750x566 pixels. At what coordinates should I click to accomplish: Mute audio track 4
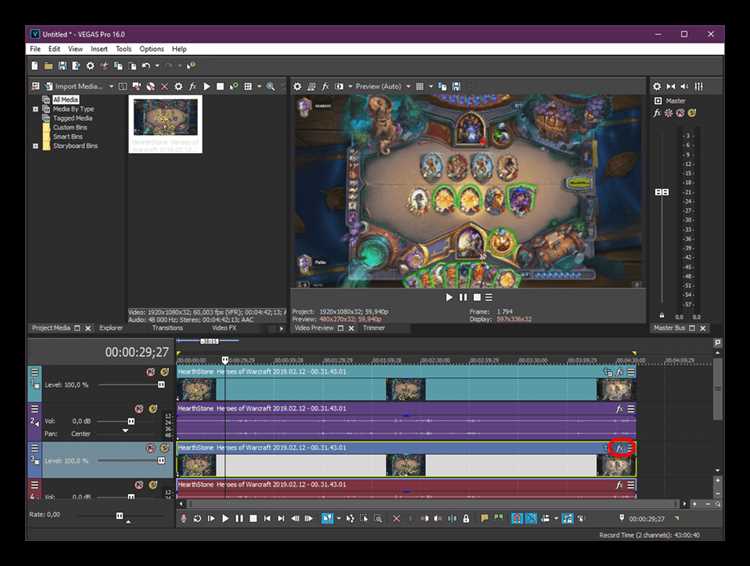tap(139, 485)
